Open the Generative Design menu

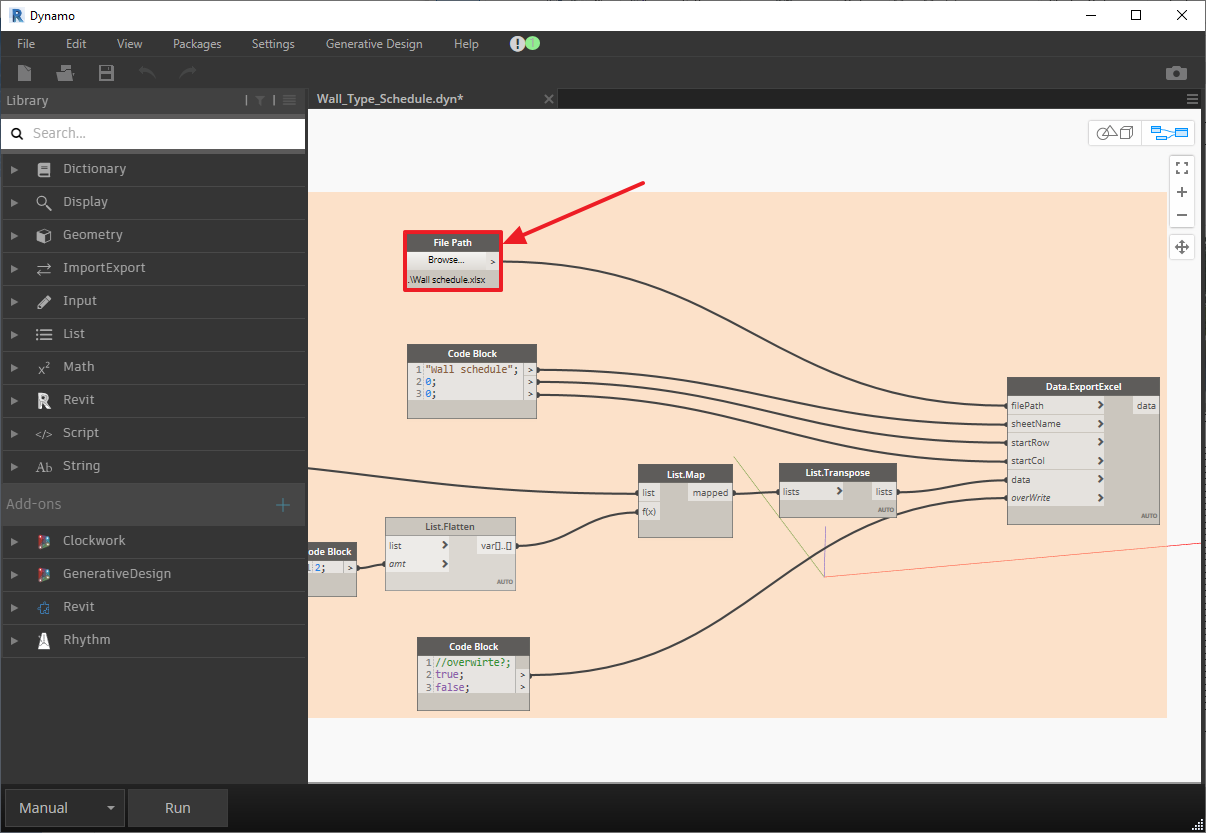(x=374, y=43)
